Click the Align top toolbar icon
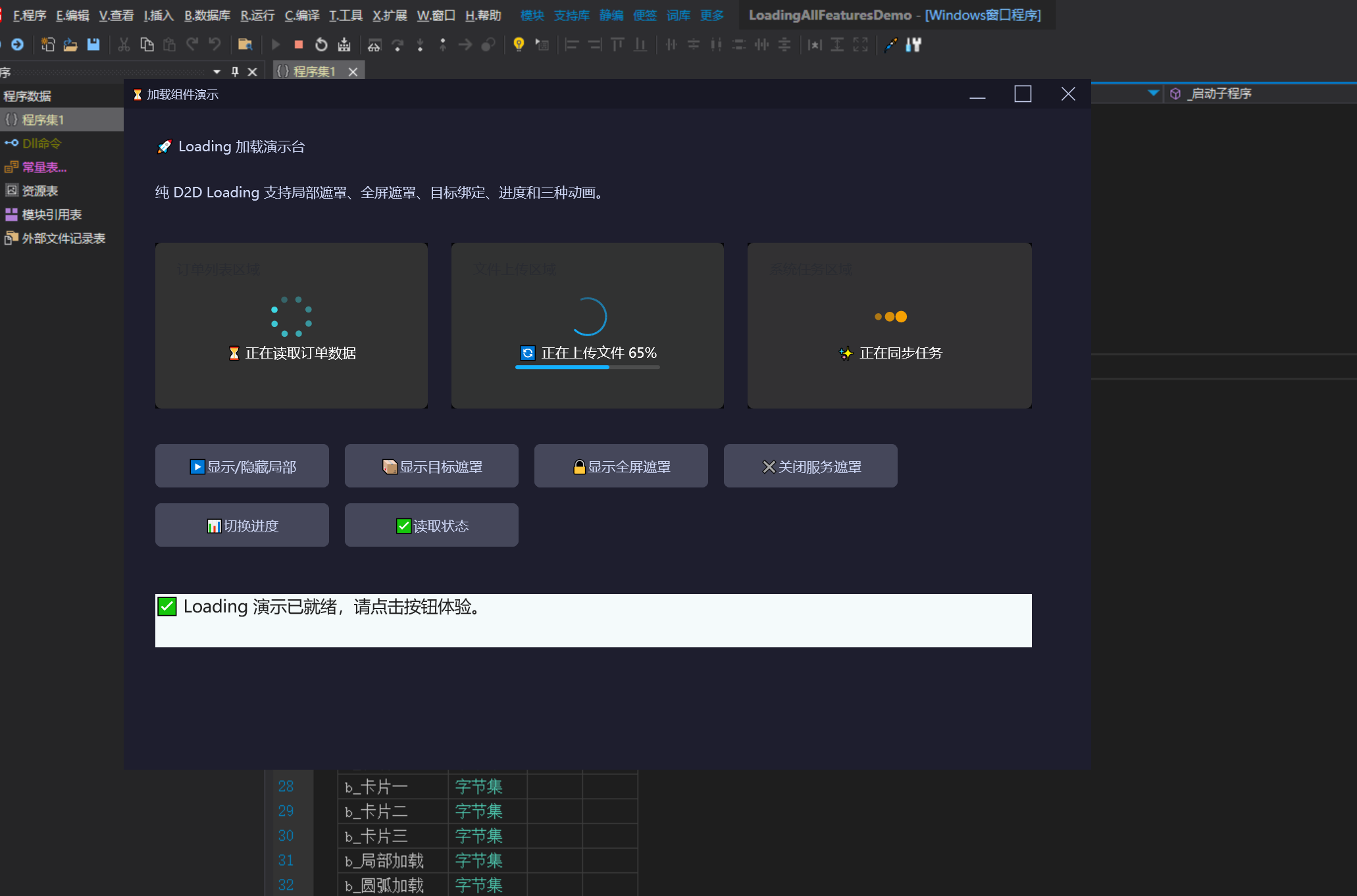This screenshot has width=1357, height=896. pyautogui.click(x=617, y=45)
